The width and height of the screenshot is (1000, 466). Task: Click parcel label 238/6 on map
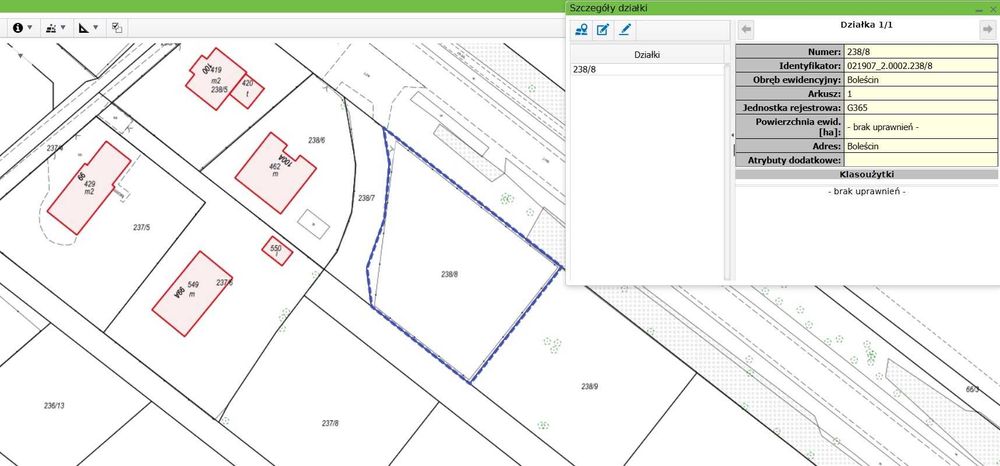pos(316,140)
